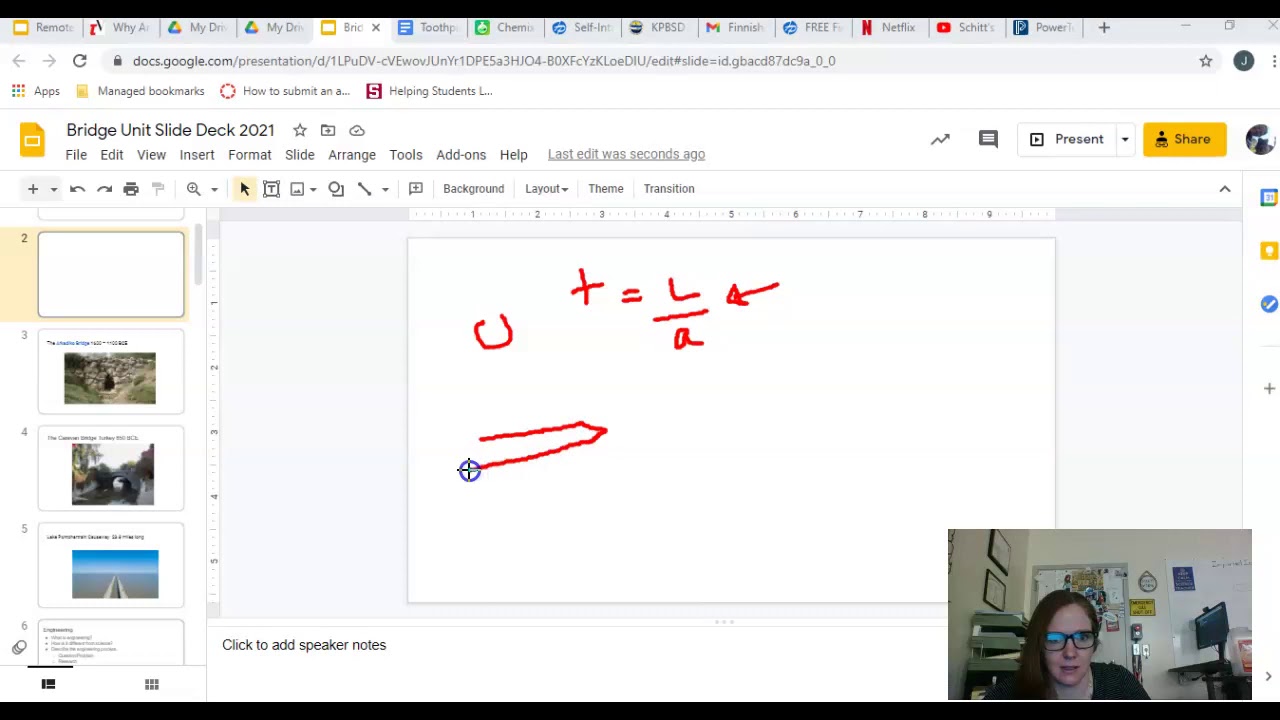Image resolution: width=1280 pixels, height=720 pixels.
Task: Select the Shape tool
Action: pos(336,189)
